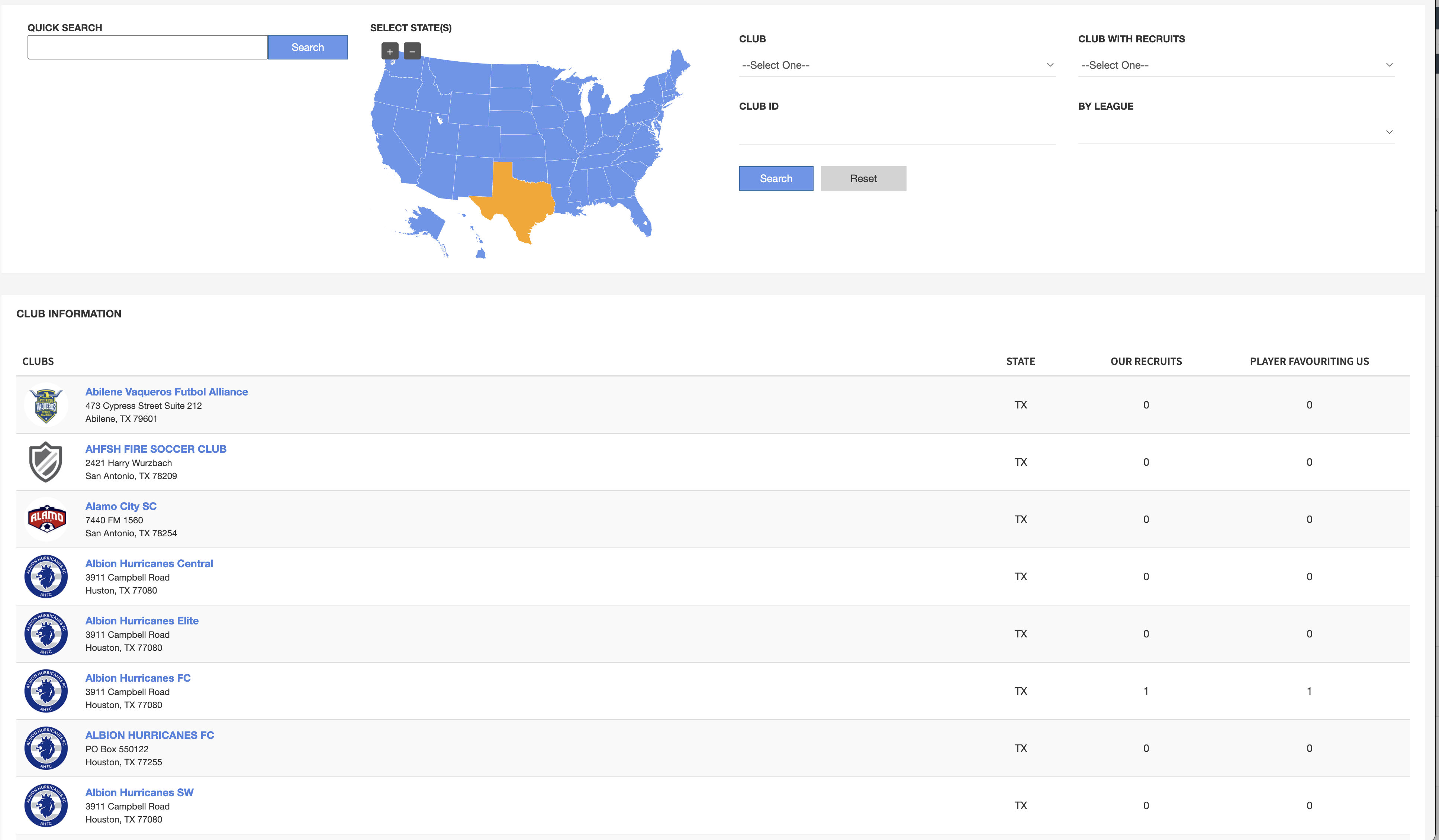Viewport: 1439px width, 840px height.
Task: Open Abilene Vaqueros Futbol Alliance link
Action: 166,392
